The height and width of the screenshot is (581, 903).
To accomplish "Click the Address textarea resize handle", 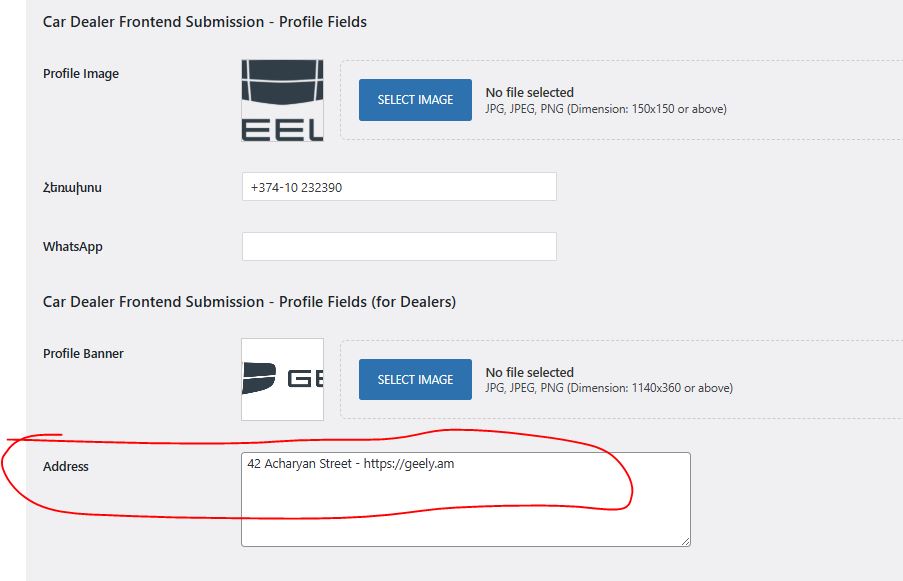I will [x=685, y=541].
